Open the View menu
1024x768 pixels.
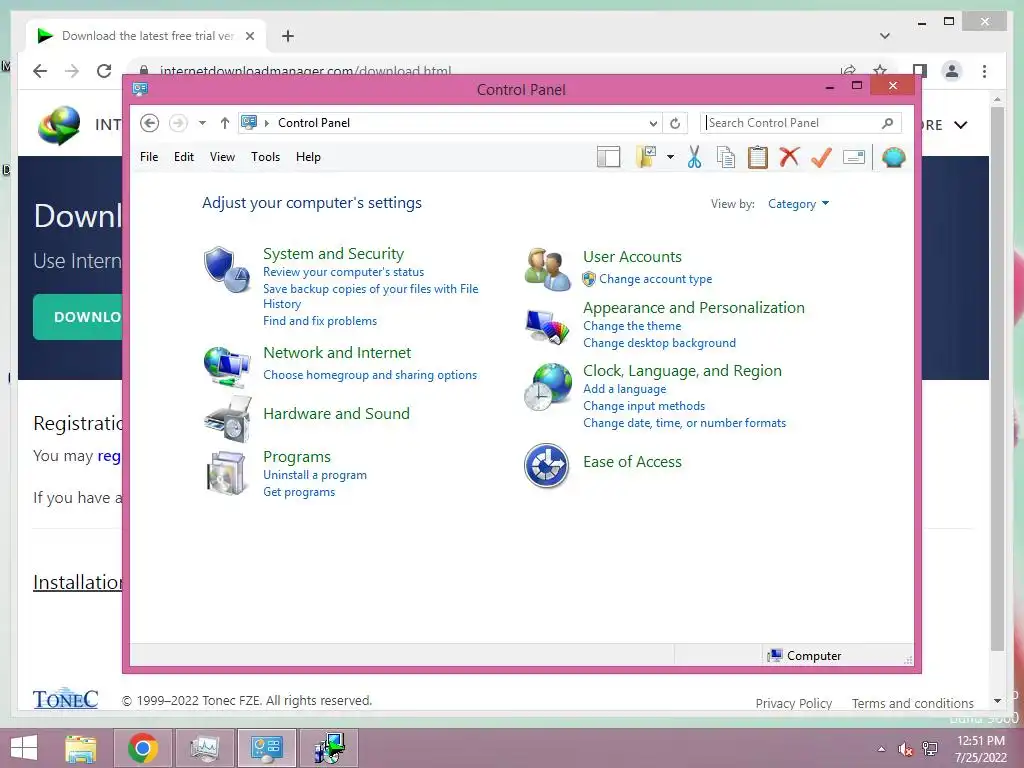(x=222, y=157)
